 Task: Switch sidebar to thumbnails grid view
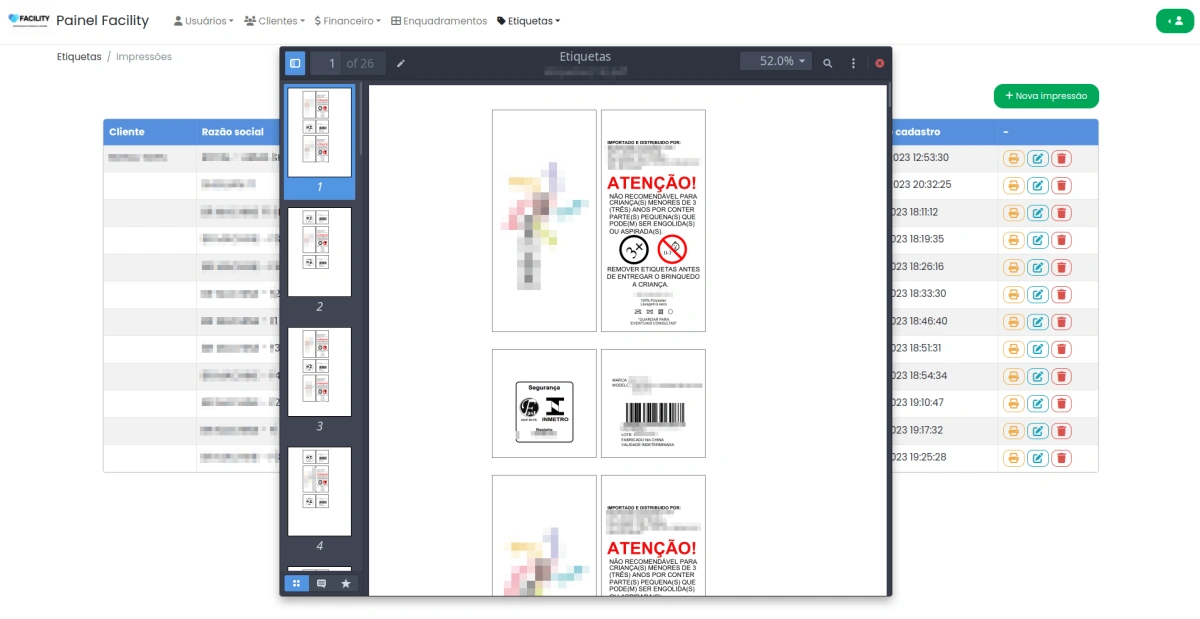296,583
